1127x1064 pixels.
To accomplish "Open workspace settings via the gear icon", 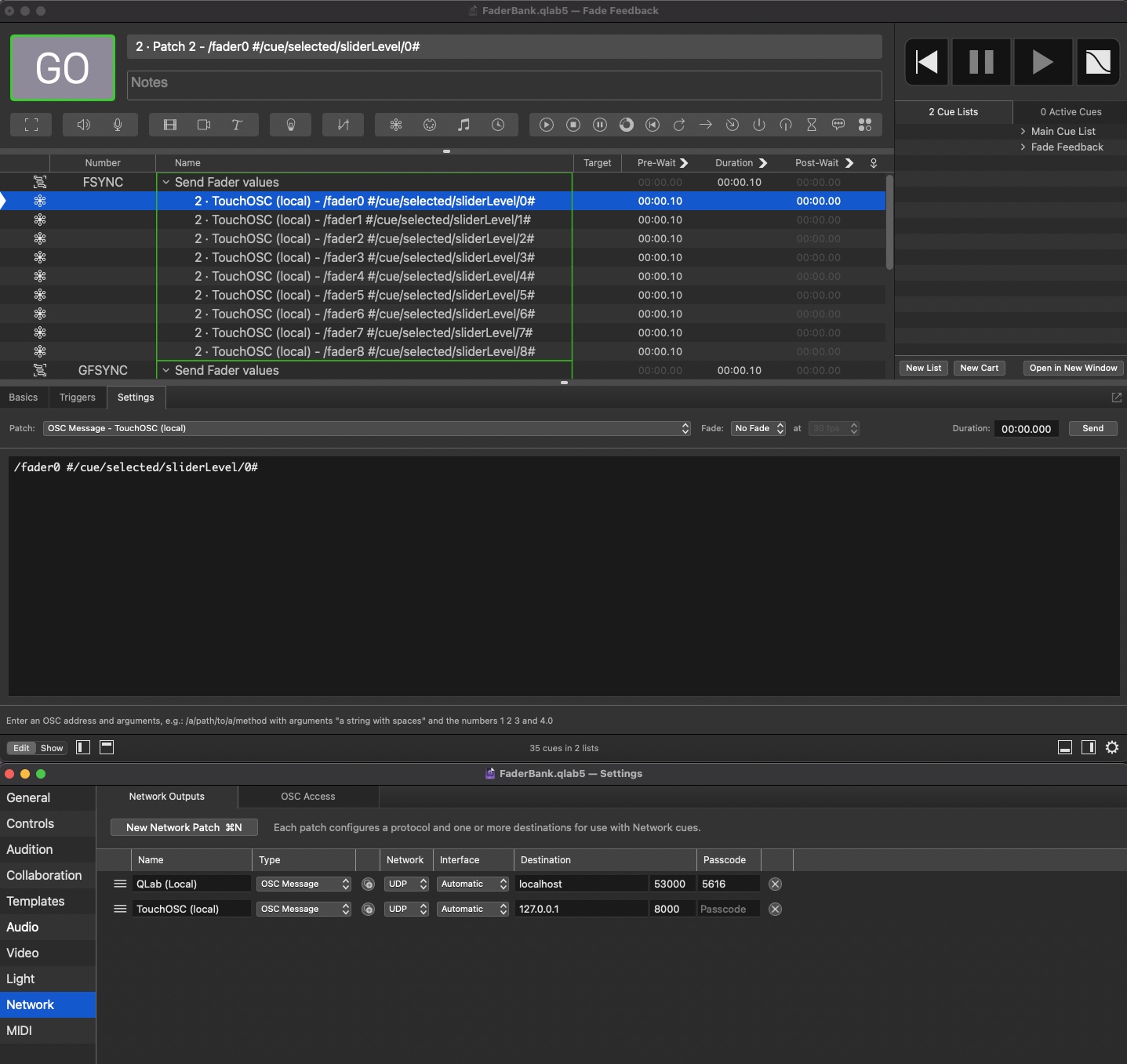I will coord(1112,747).
